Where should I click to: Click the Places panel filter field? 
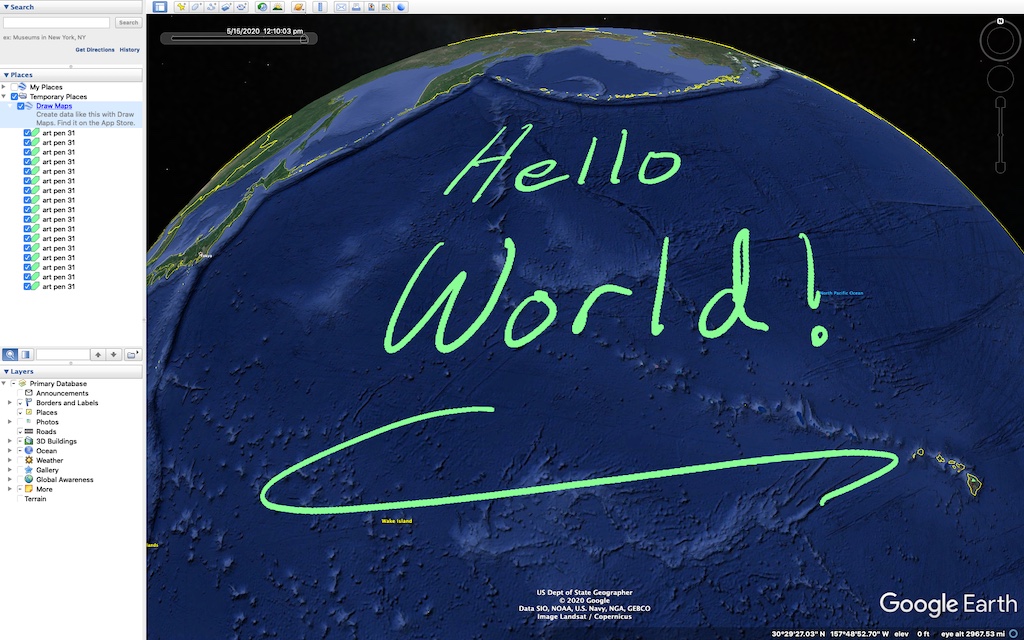pos(63,355)
